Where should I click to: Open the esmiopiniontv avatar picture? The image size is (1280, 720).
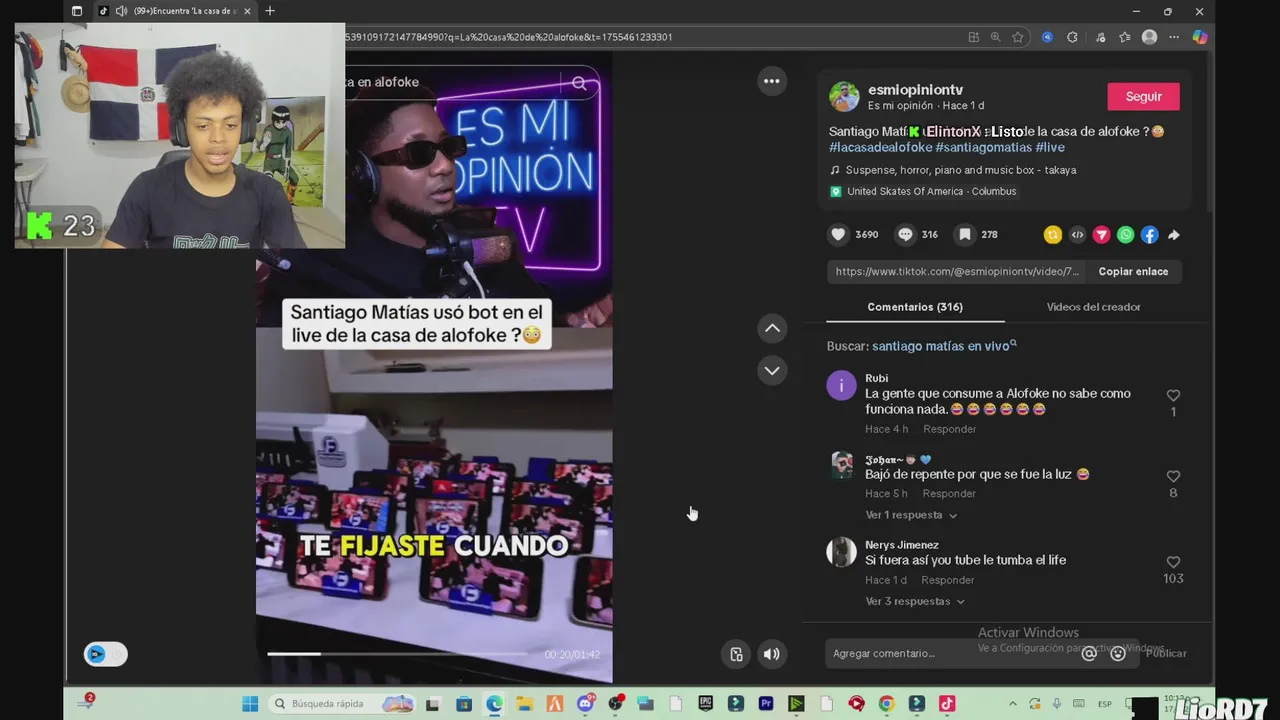844,97
